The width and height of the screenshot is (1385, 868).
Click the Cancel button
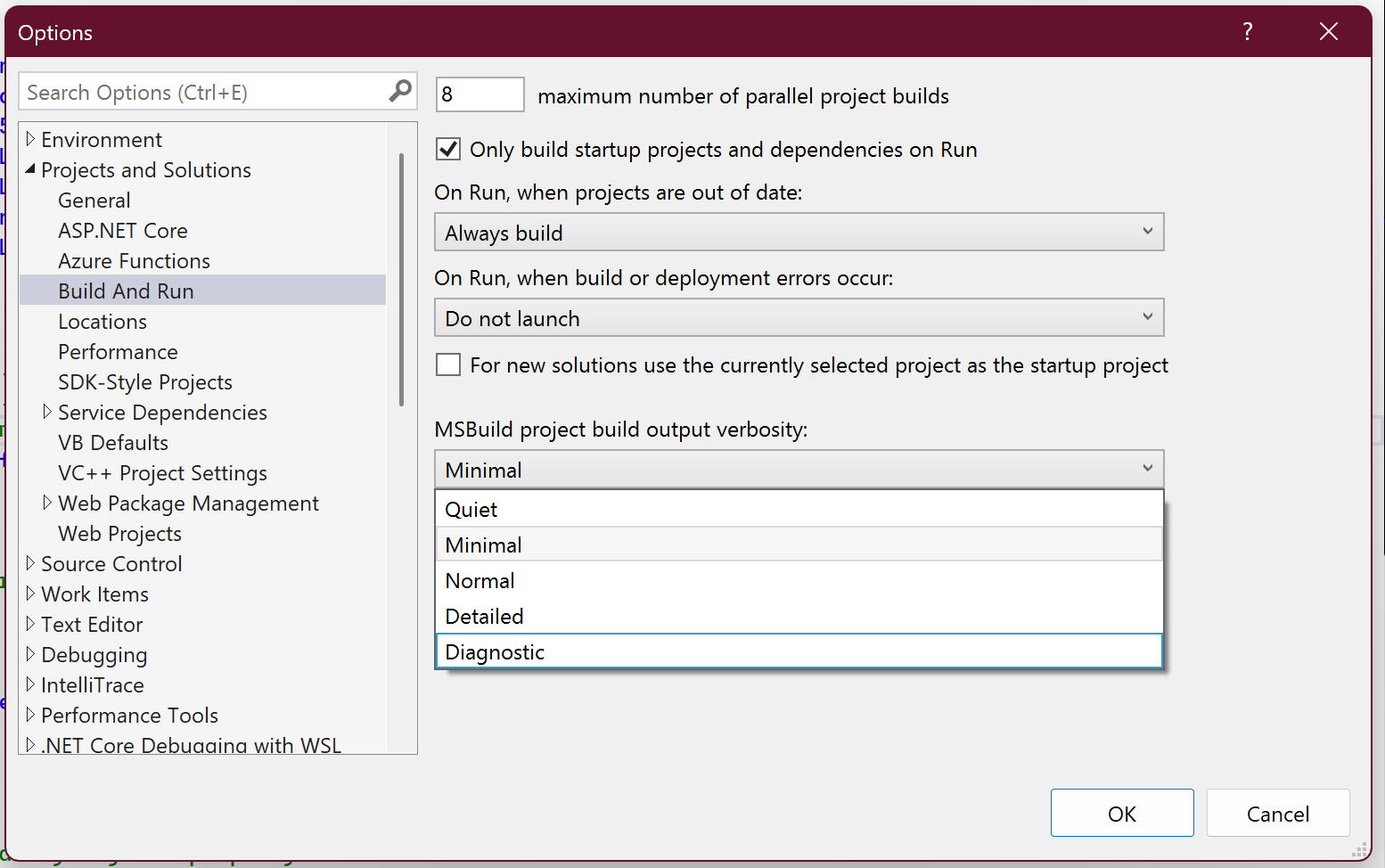click(x=1278, y=813)
